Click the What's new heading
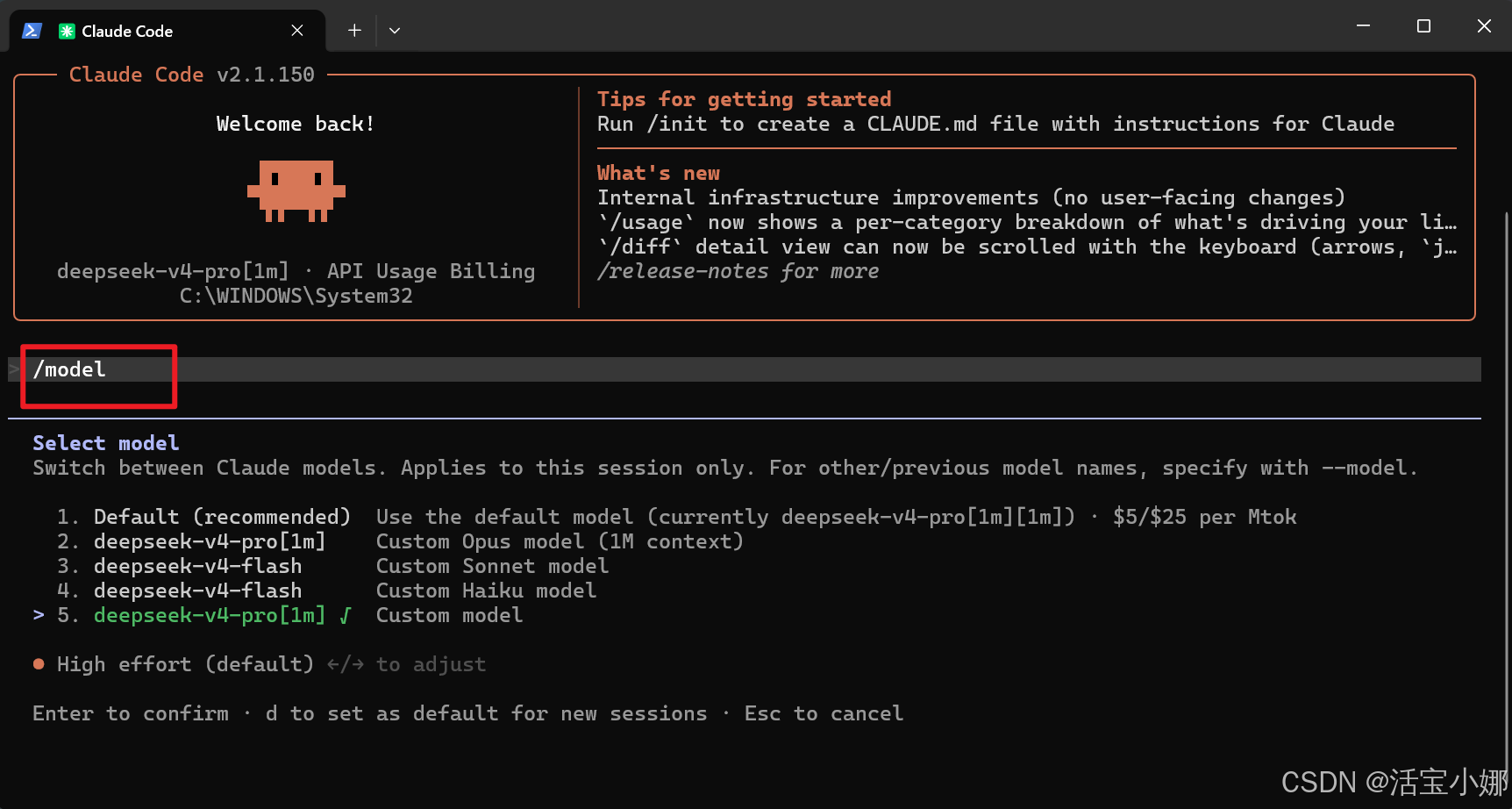The image size is (1512, 809). click(658, 173)
